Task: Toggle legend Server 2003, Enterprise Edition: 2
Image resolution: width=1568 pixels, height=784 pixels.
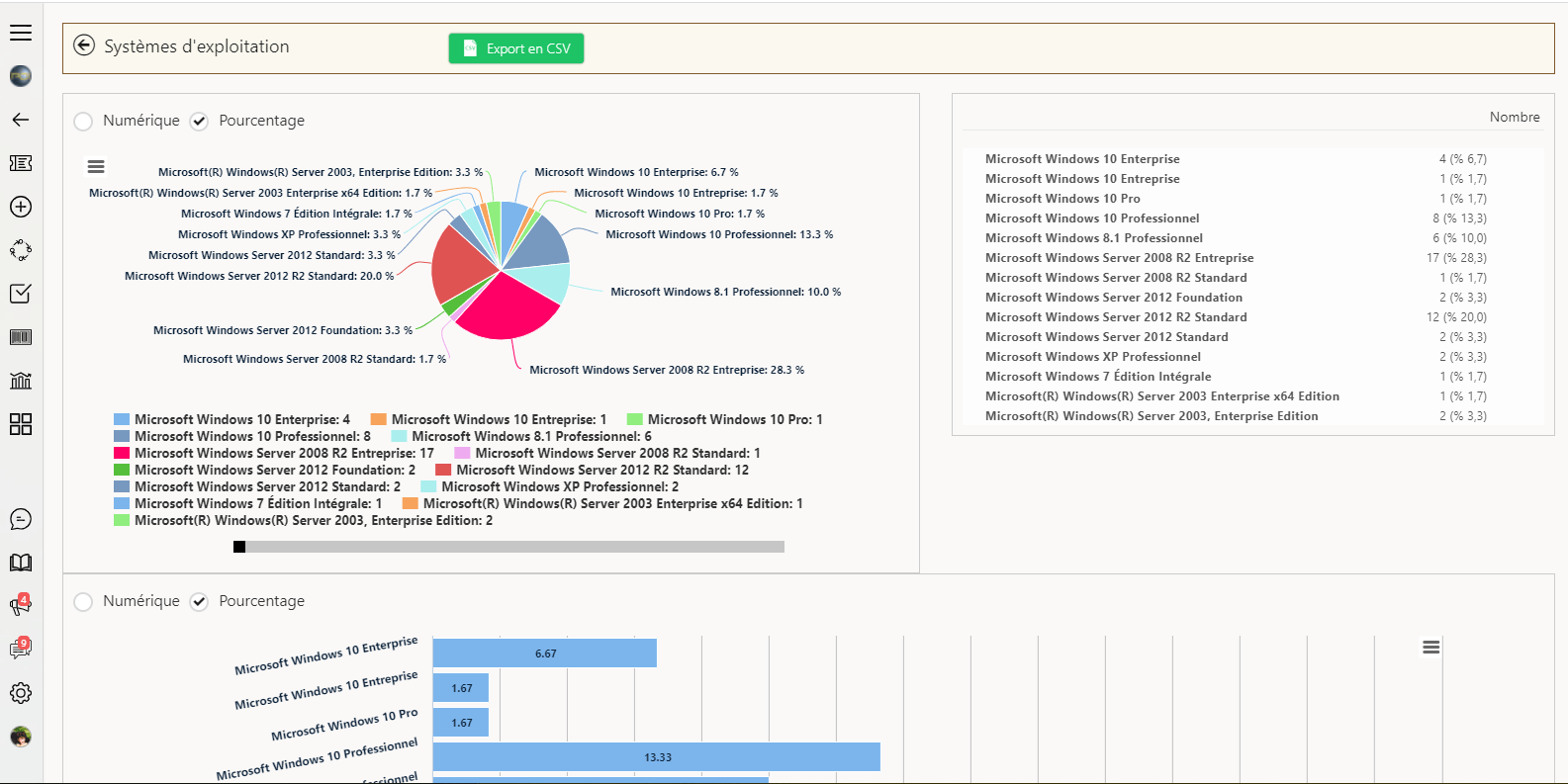Action: click(304, 520)
